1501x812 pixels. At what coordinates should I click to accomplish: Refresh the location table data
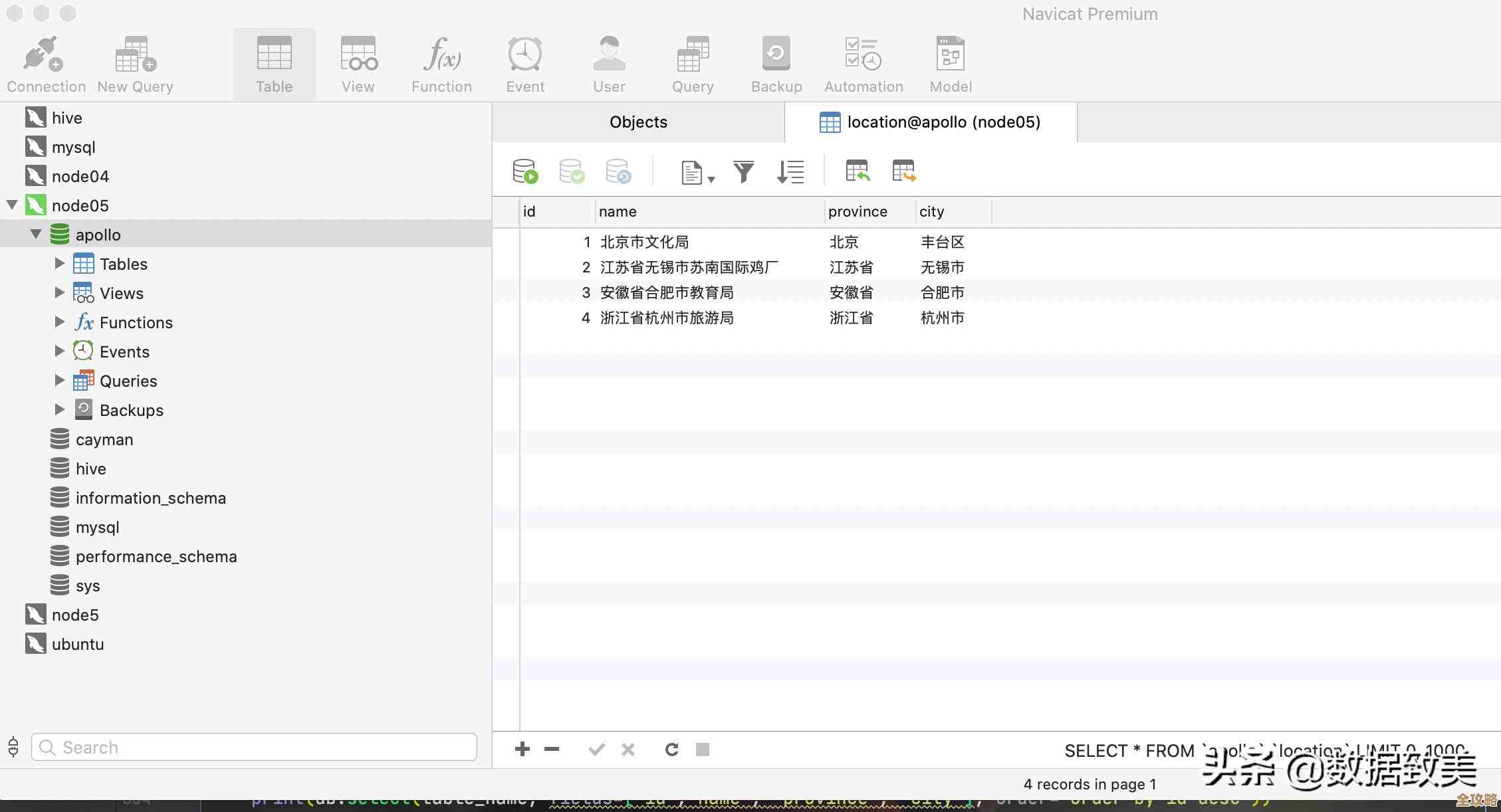point(671,749)
